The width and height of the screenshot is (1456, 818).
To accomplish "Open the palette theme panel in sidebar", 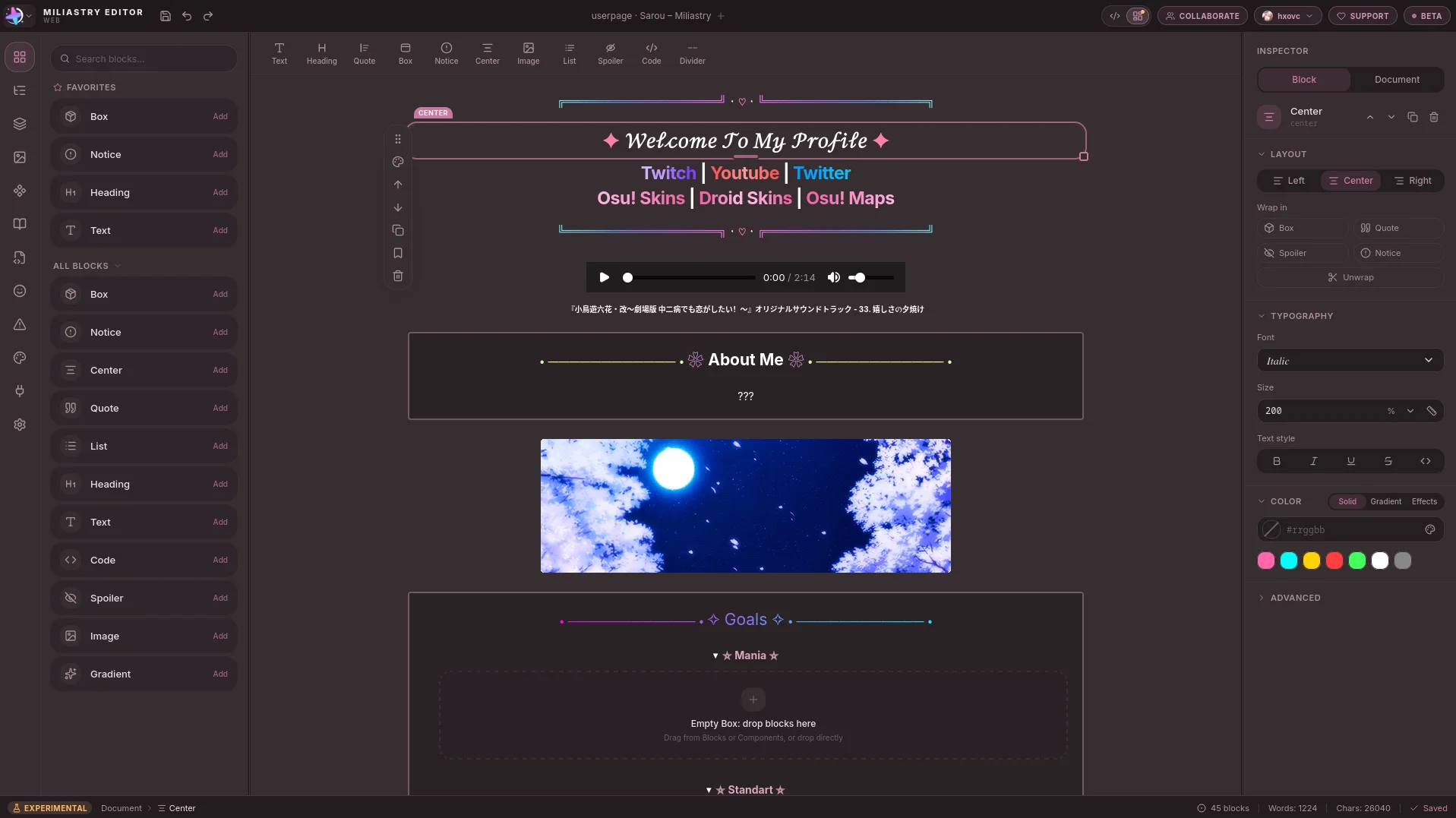I will pos(20,358).
